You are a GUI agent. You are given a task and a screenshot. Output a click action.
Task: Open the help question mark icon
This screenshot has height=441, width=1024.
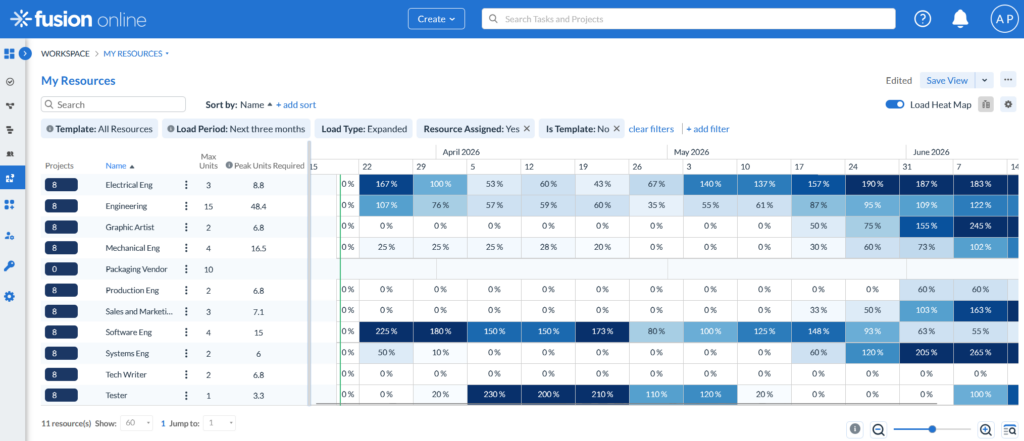pyautogui.click(x=922, y=19)
